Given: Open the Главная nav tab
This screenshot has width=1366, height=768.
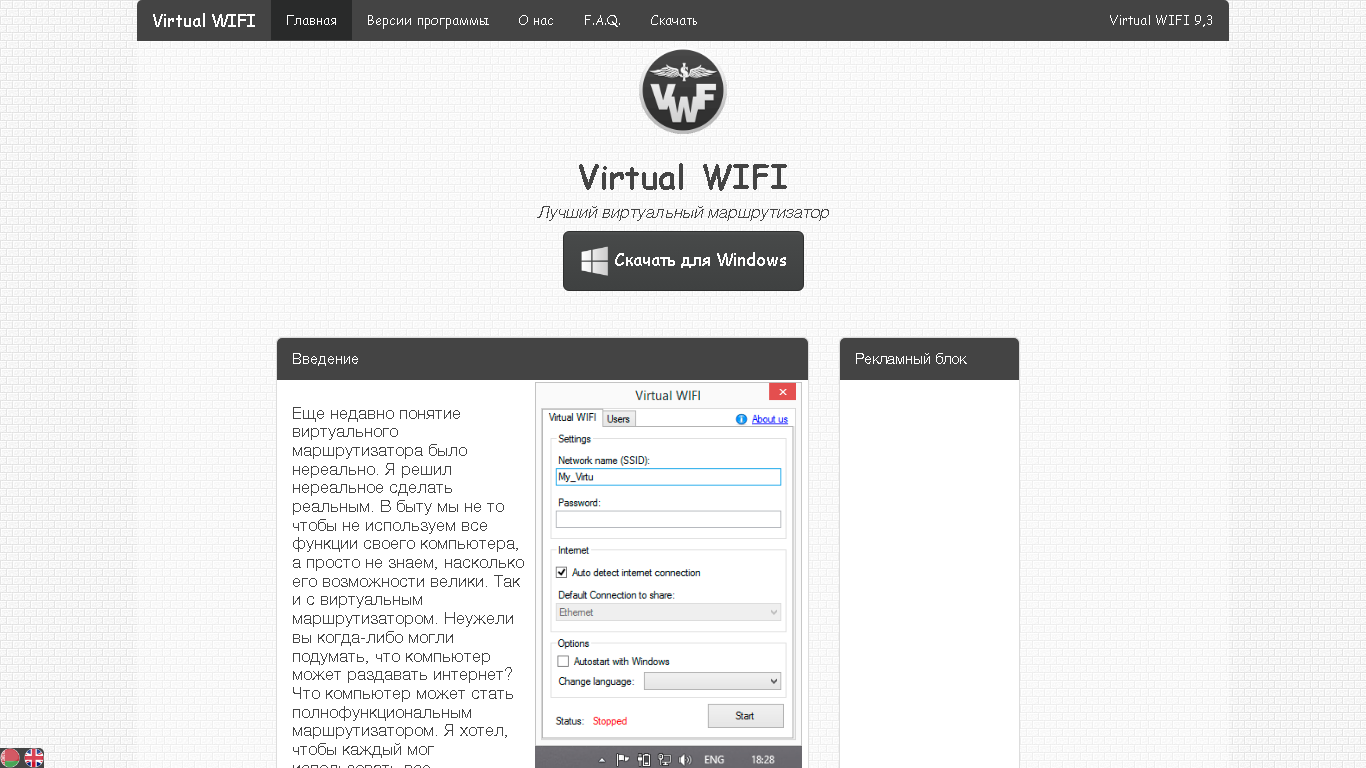Looking at the screenshot, I should [311, 20].
